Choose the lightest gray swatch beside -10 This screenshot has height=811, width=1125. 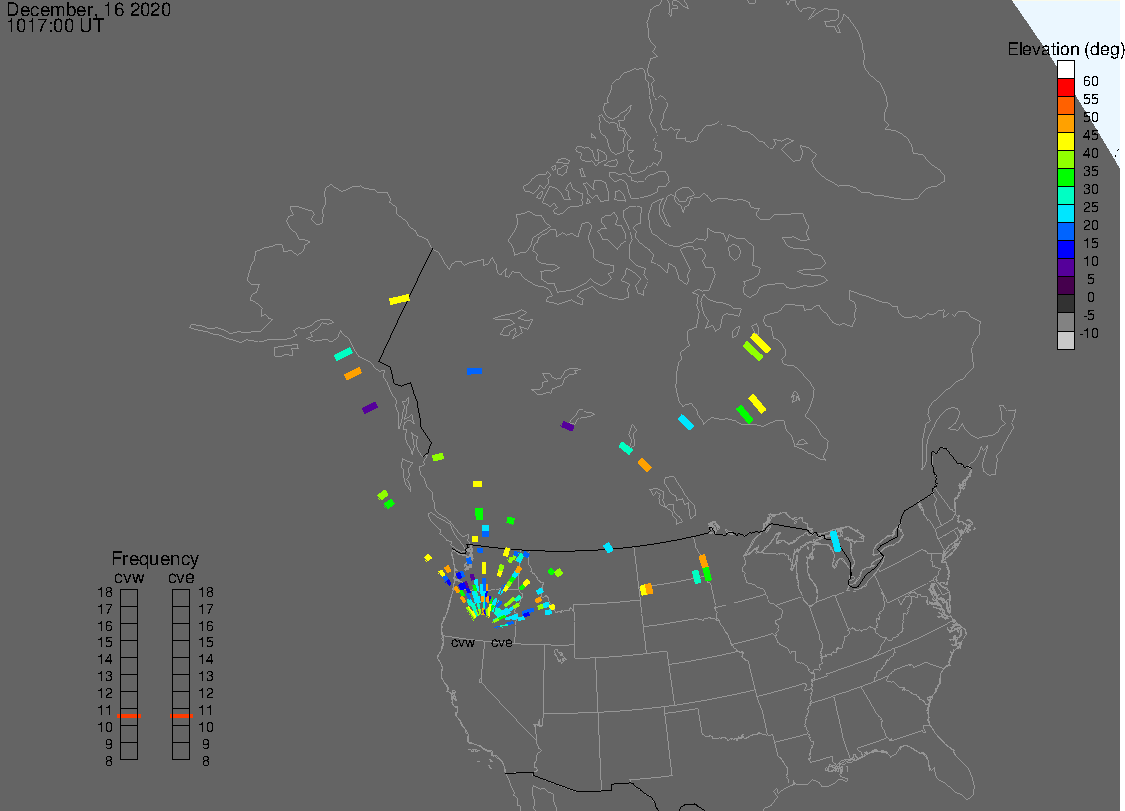[1065, 340]
